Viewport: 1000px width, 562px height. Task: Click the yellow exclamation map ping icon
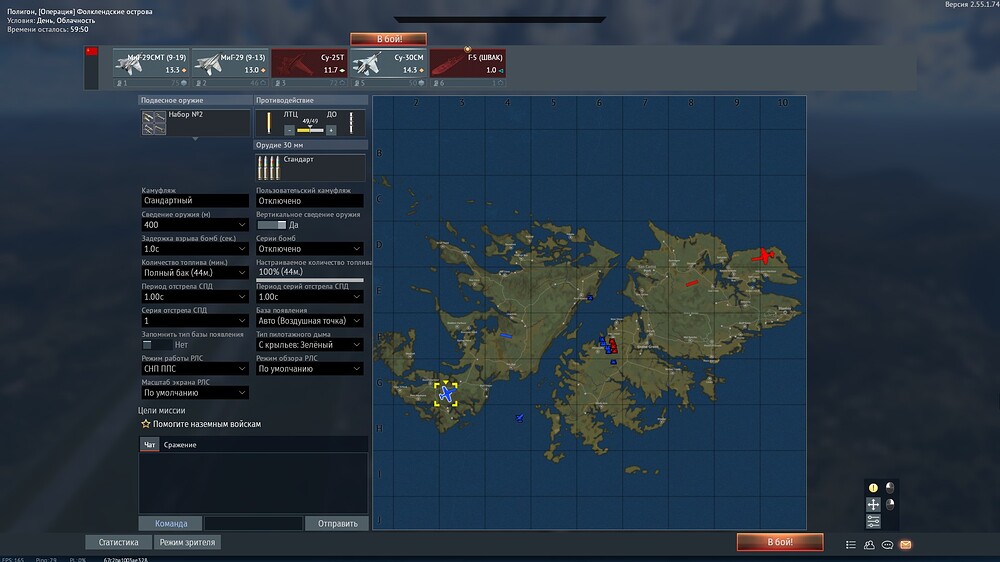(873, 488)
